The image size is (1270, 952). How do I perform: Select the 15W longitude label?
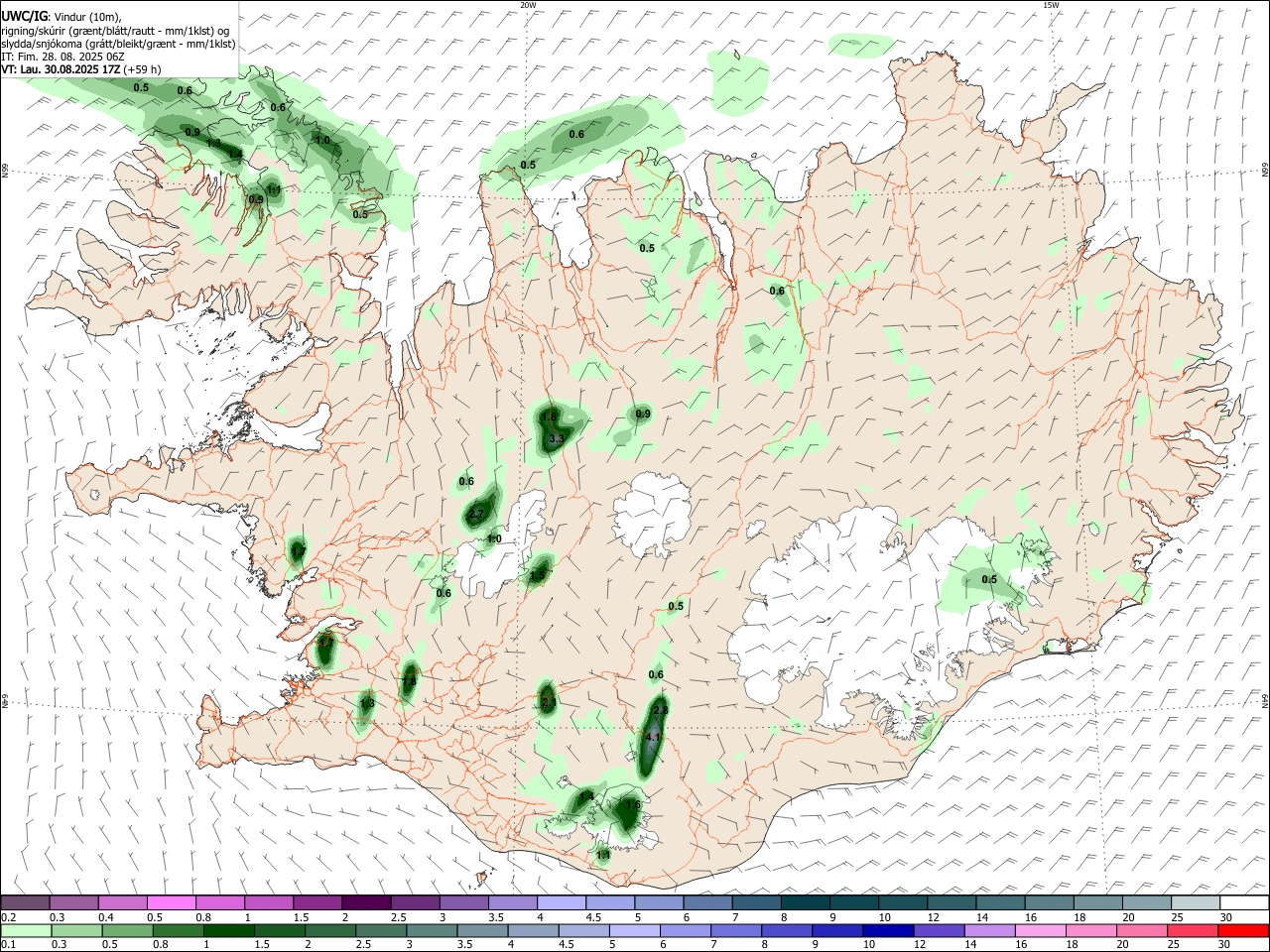[1051, 5]
